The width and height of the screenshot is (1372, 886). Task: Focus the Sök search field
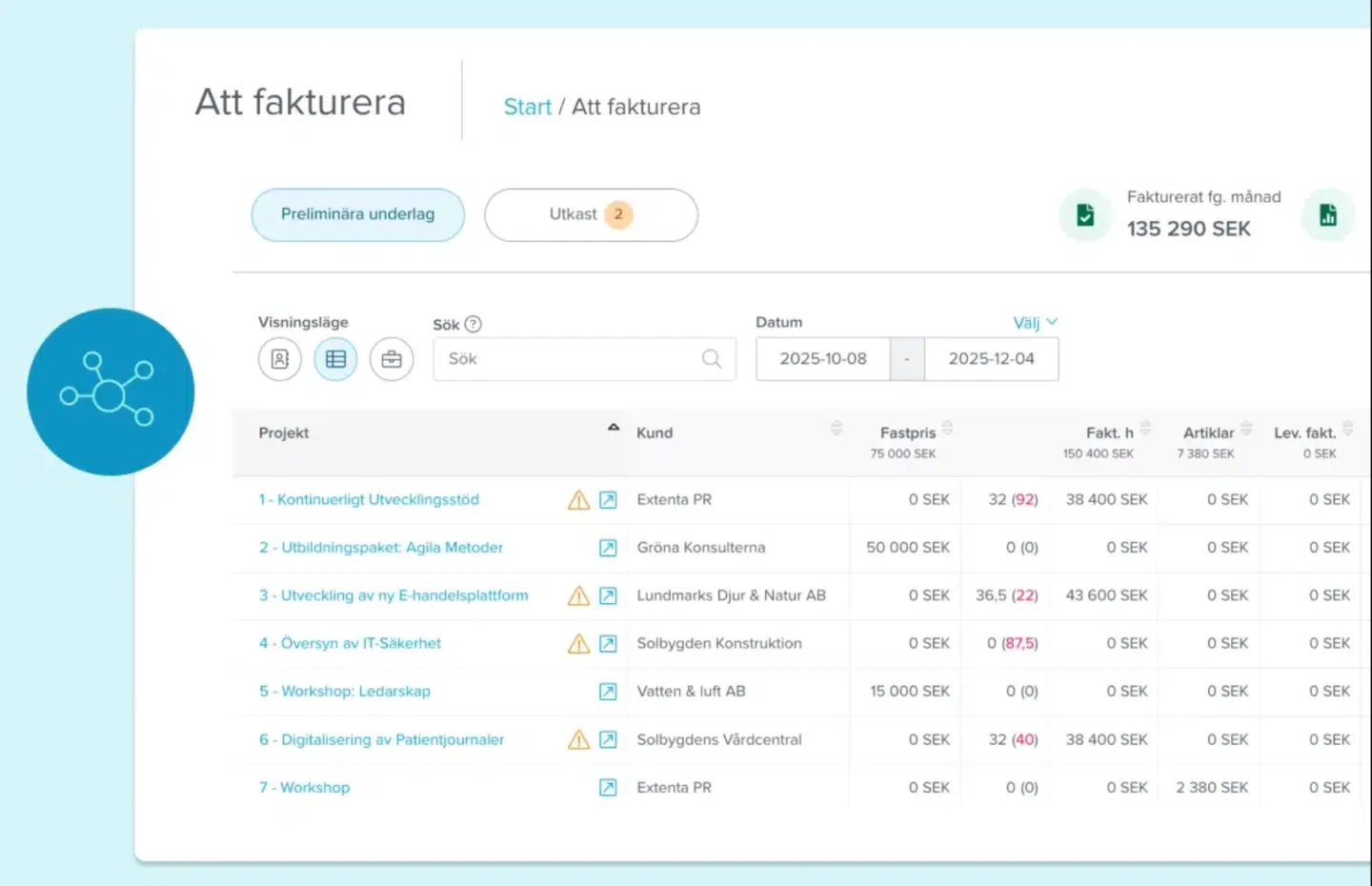click(x=584, y=359)
